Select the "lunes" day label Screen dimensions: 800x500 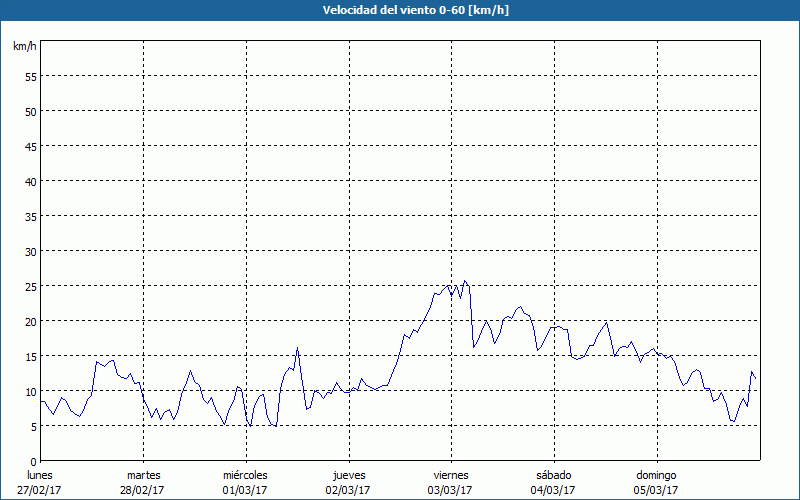click(x=40, y=475)
